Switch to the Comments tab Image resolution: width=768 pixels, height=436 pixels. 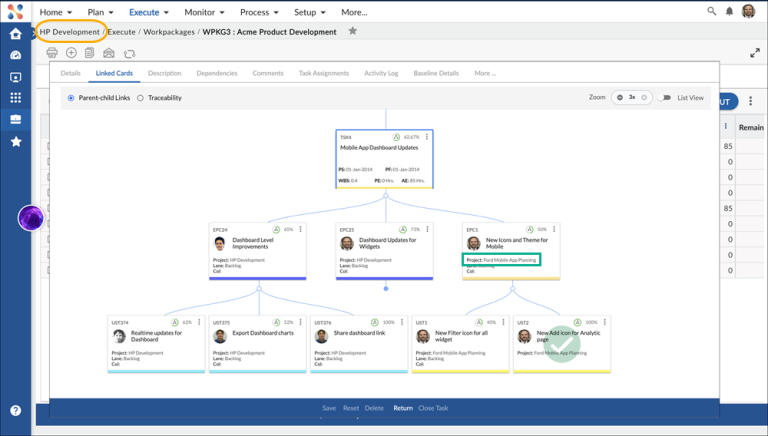point(268,73)
